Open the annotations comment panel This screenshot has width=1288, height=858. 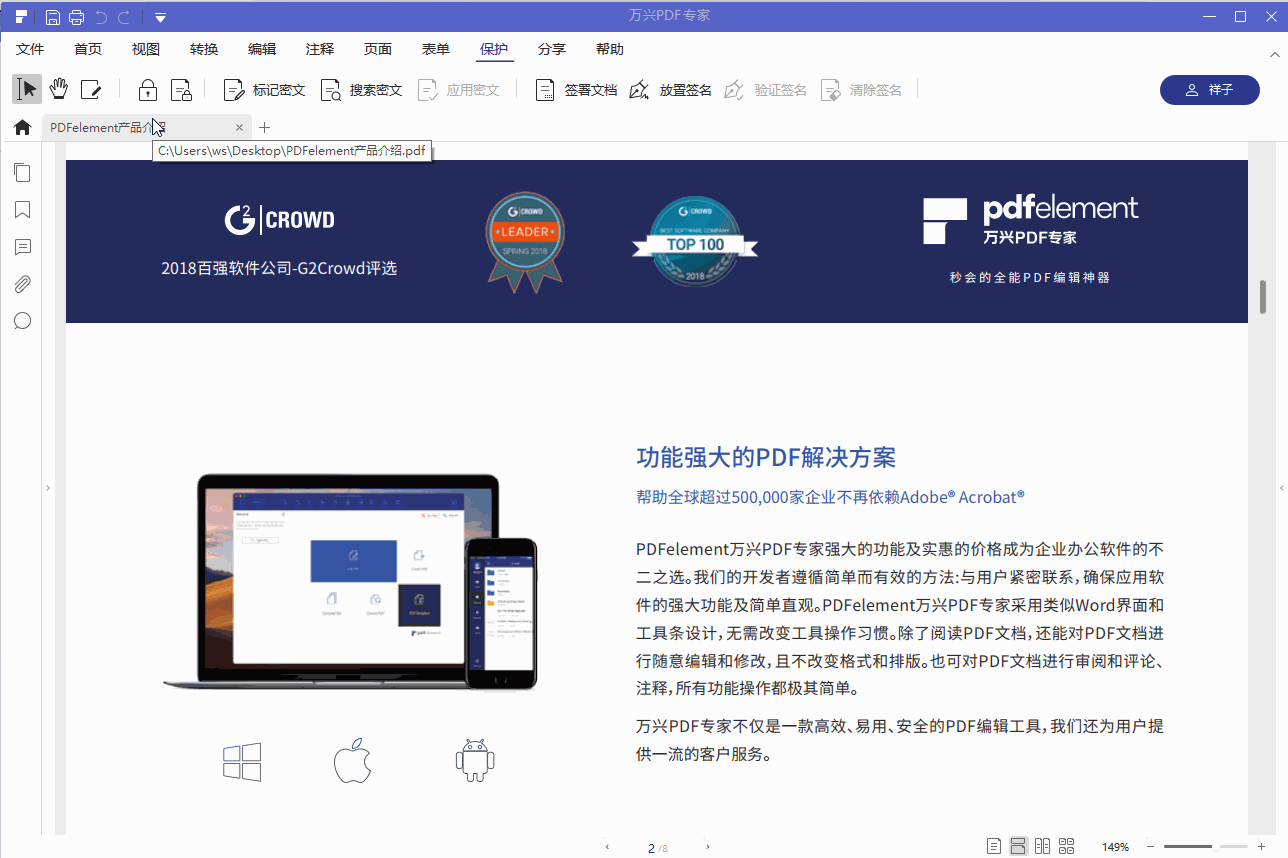(x=22, y=246)
